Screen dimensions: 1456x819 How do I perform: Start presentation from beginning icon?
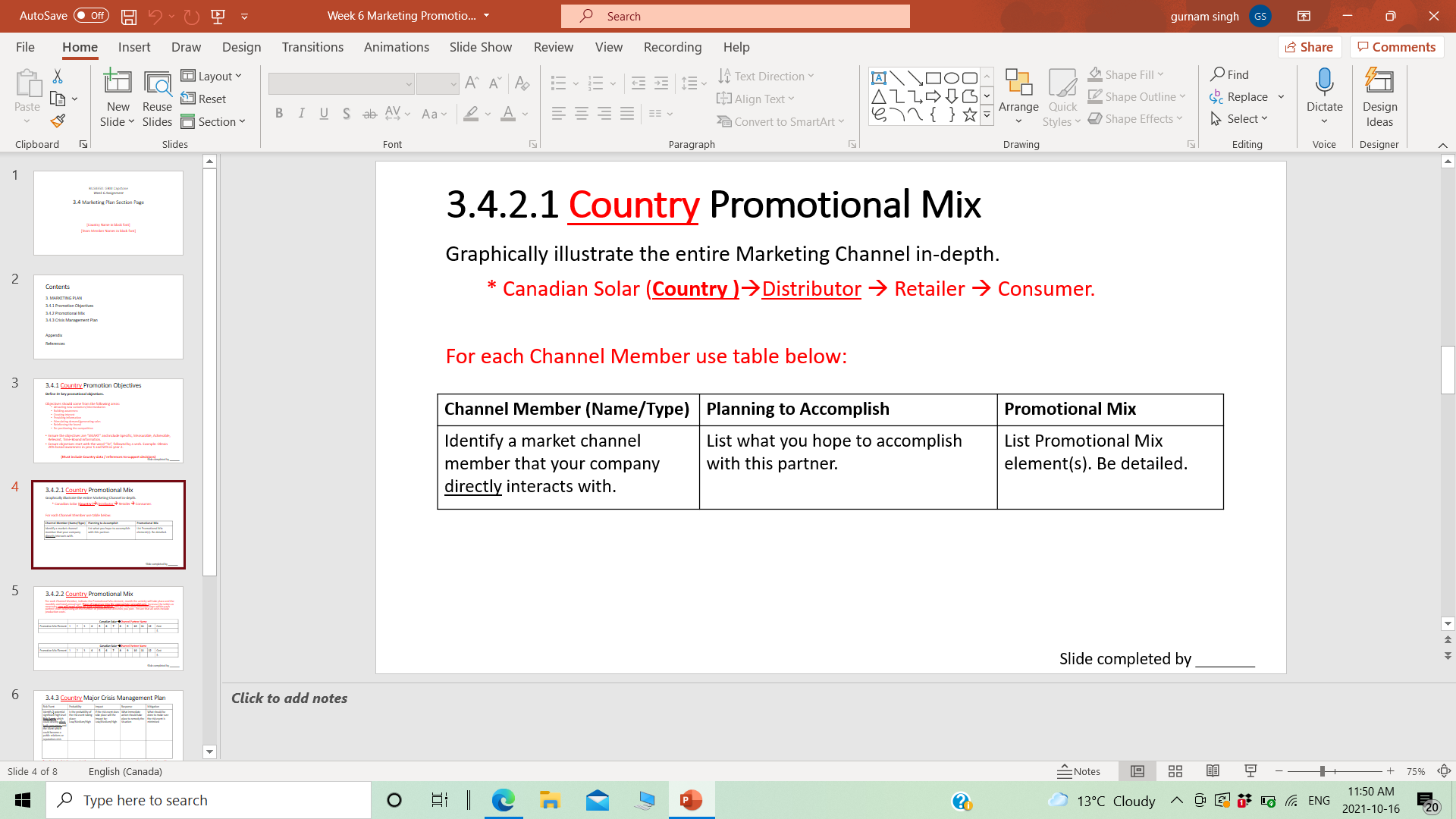click(218, 16)
